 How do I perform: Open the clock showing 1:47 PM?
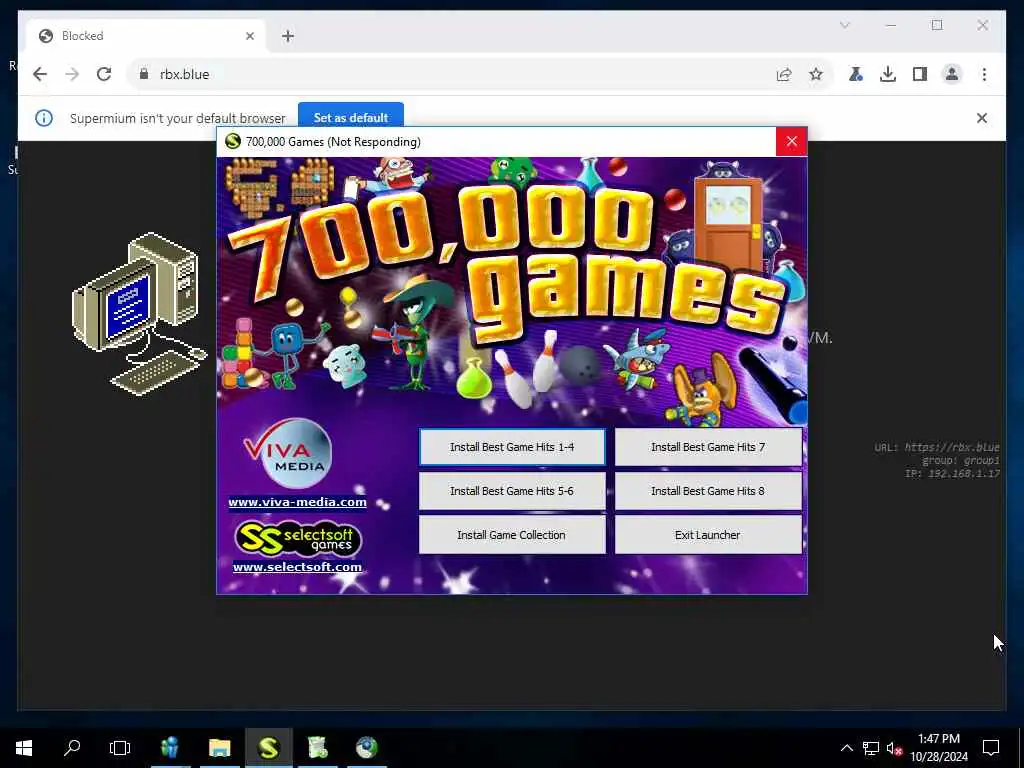[x=938, y=748]
